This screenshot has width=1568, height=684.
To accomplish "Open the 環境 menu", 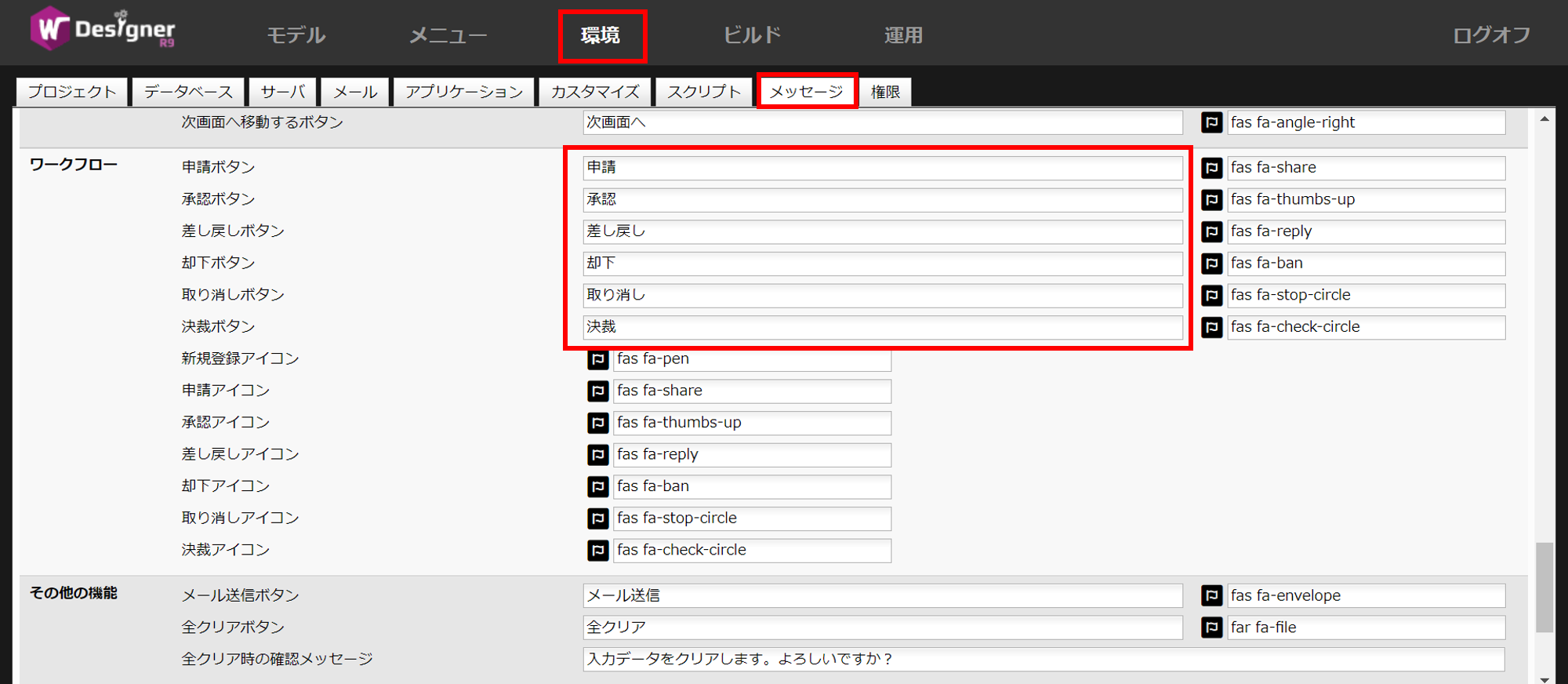I will pos(601,35).
